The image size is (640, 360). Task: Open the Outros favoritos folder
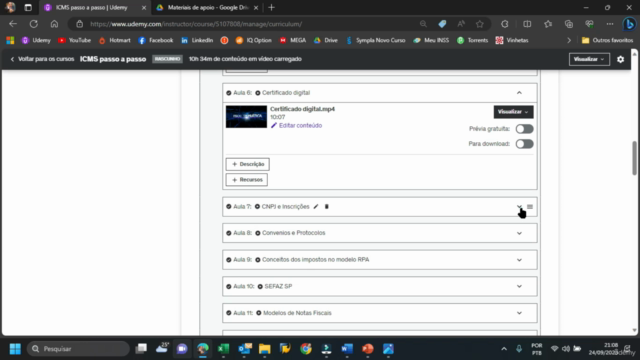[607, 40]
